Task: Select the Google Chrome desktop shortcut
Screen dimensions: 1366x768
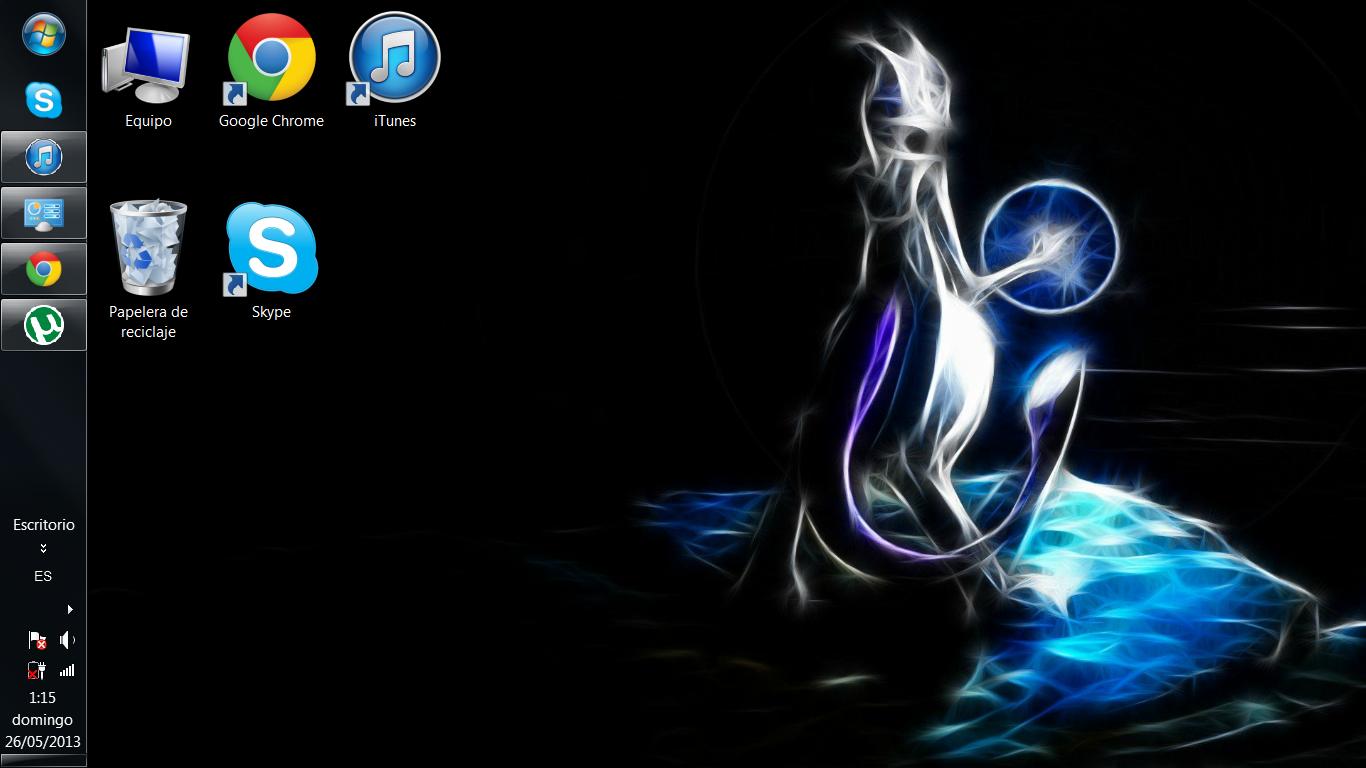Action: [271, 72]
